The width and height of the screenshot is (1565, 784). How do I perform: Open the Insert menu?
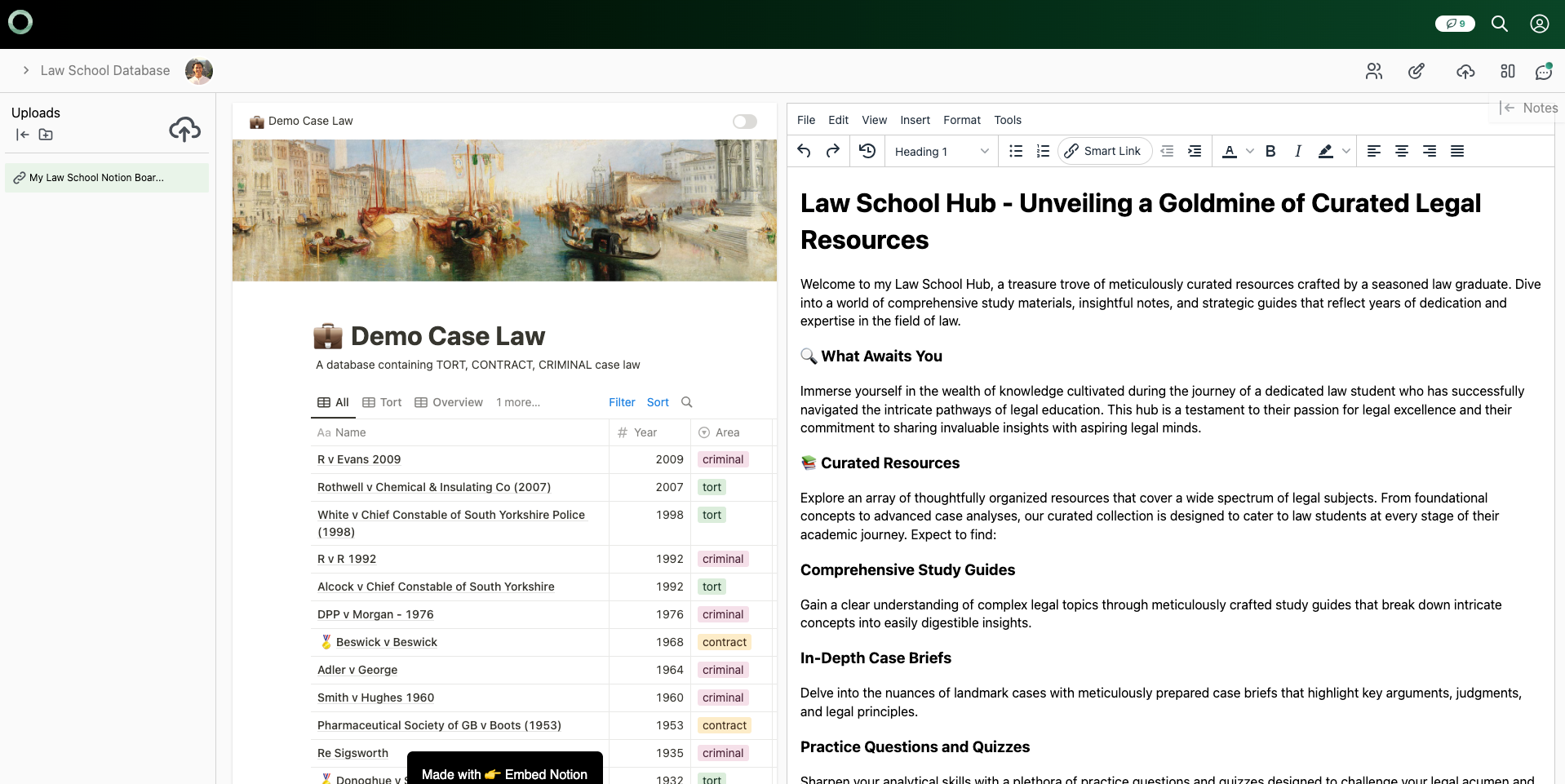[x=915, y=120]
